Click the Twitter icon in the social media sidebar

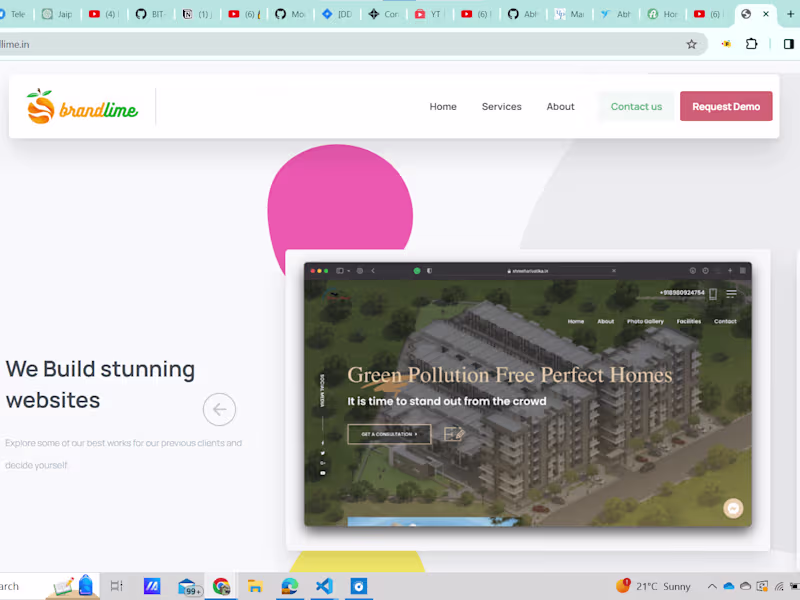pos(322,453)
